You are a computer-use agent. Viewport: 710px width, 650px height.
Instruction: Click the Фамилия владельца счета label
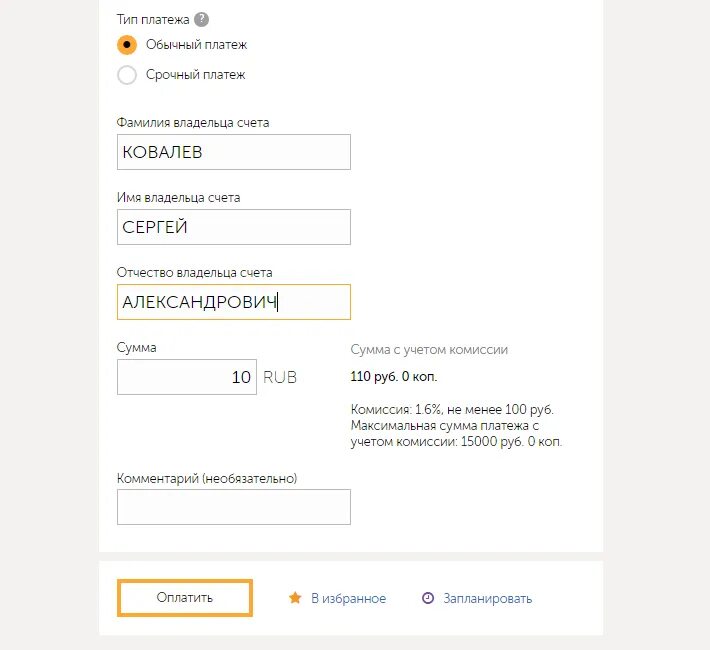(193, 123)
